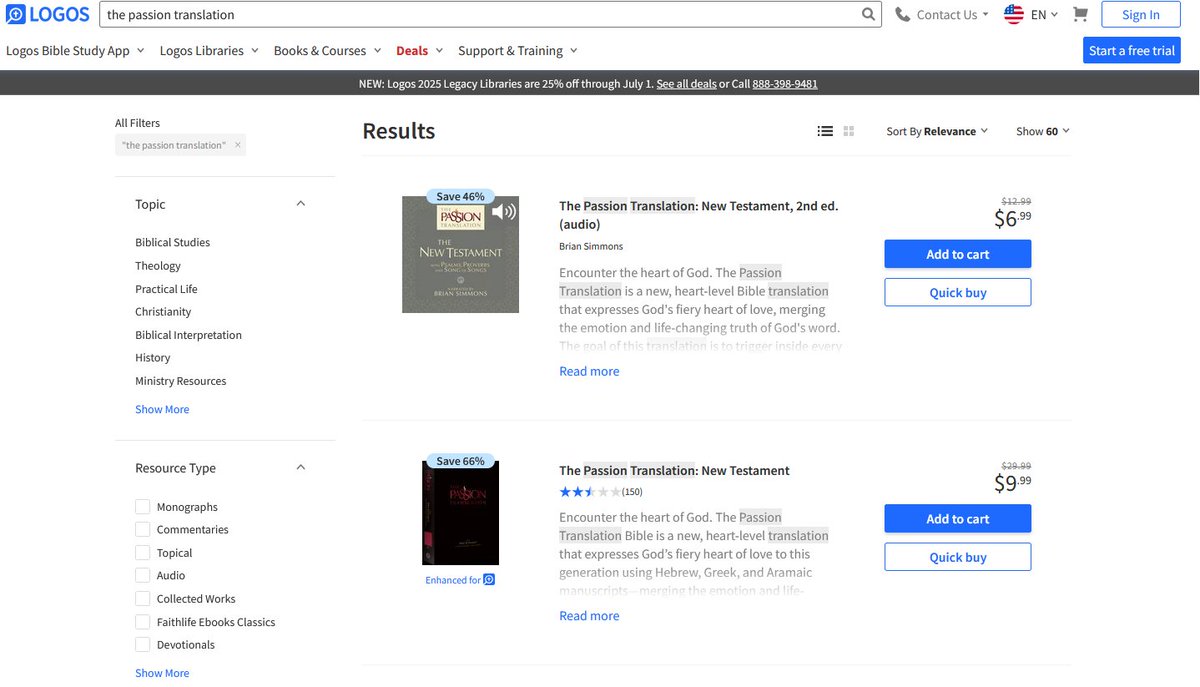Filter by Practical Life topic
The height and width of the screenshot is (687, 1200).
166,289
